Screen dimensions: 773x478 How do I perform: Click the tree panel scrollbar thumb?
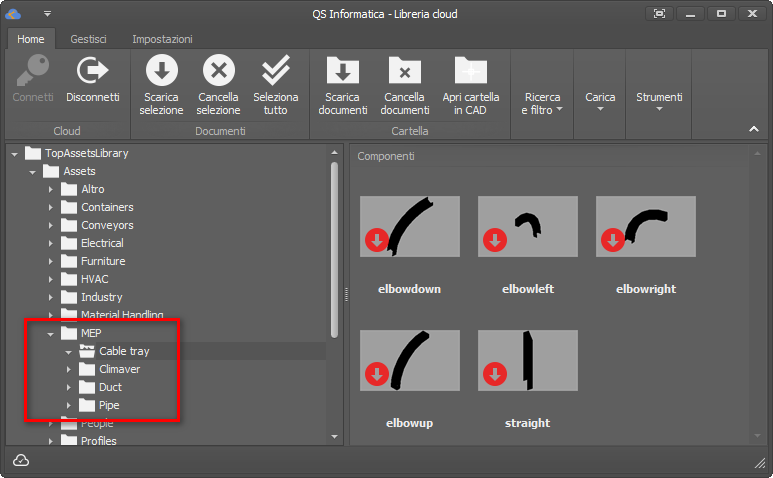[335, 250]
